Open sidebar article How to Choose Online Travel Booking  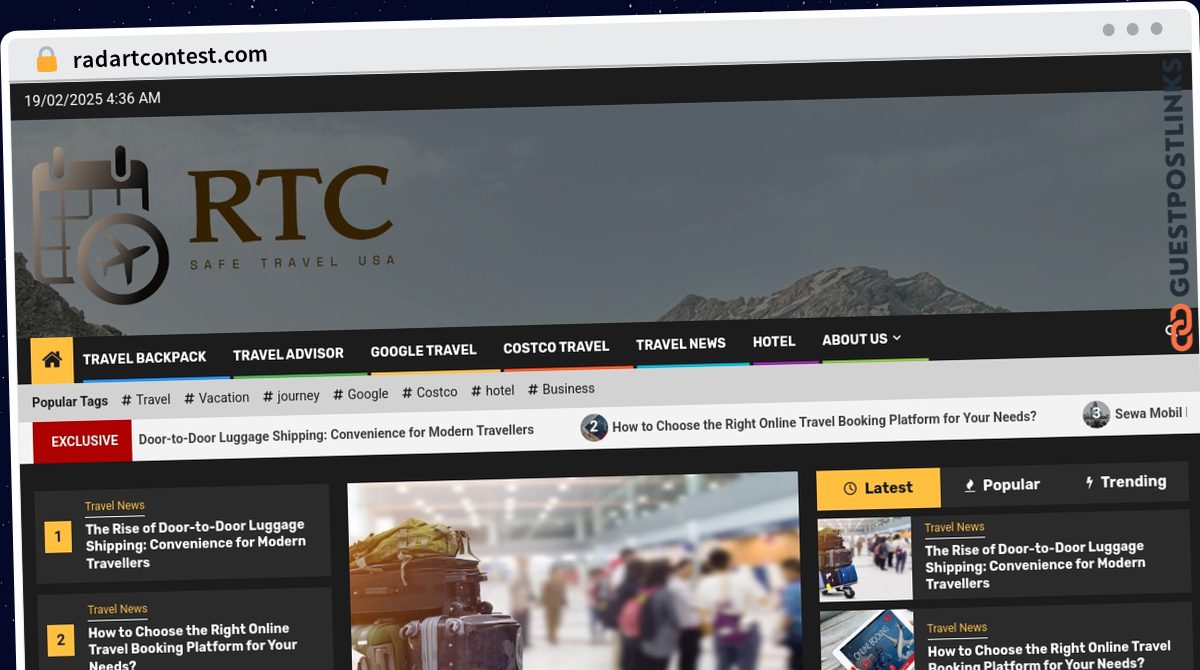1049,655
